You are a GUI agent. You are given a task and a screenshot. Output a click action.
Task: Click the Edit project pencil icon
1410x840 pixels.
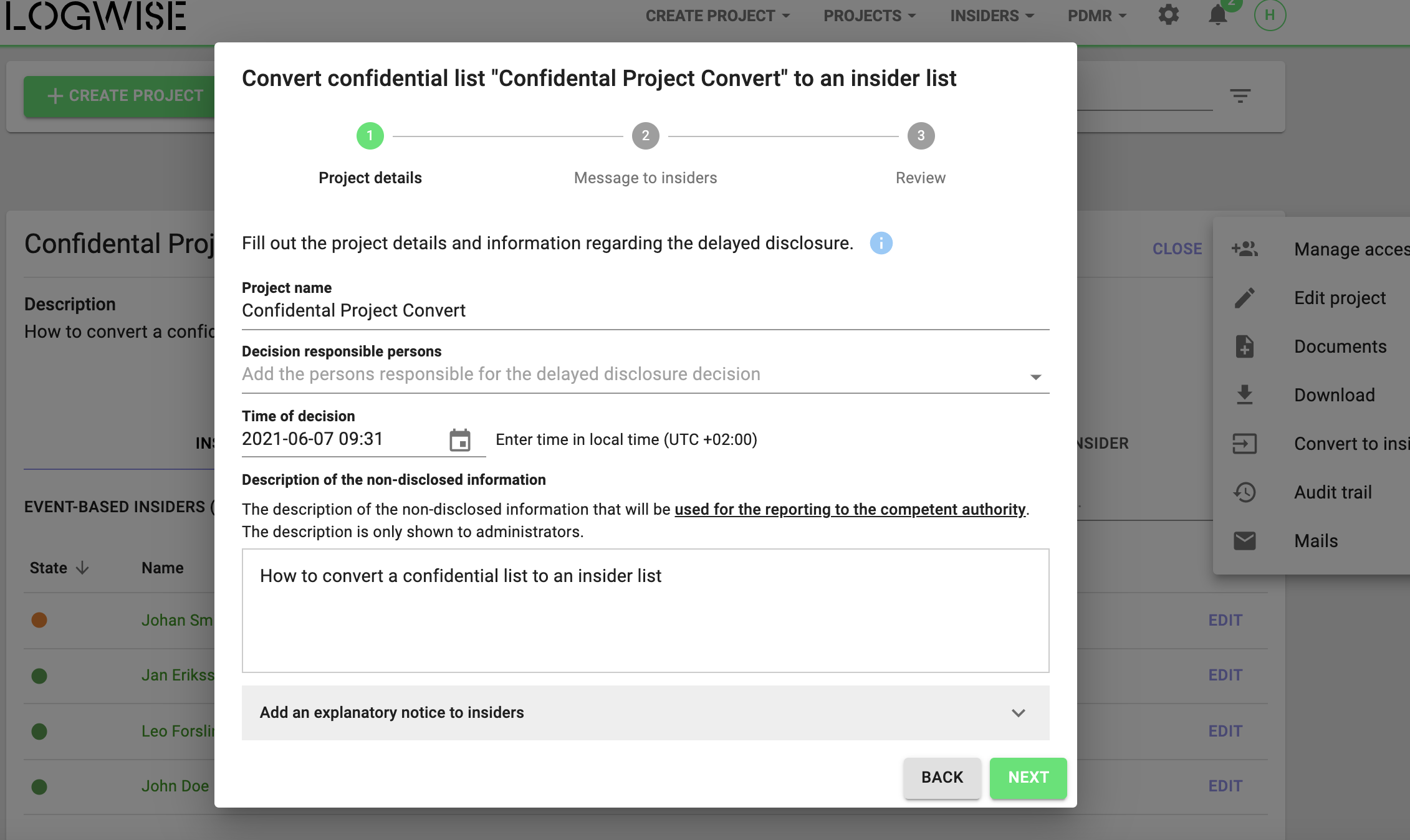[x=1245, y=298]
